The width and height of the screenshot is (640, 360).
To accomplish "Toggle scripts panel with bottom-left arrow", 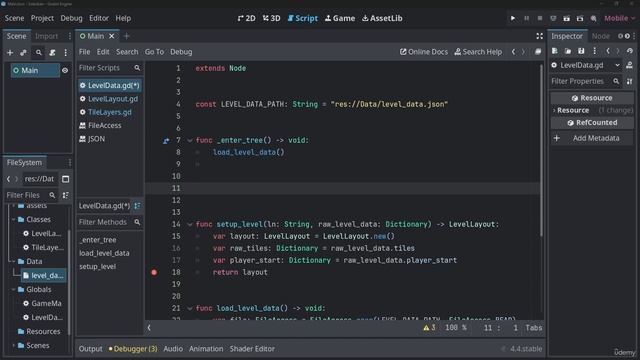I will (149, 328).
